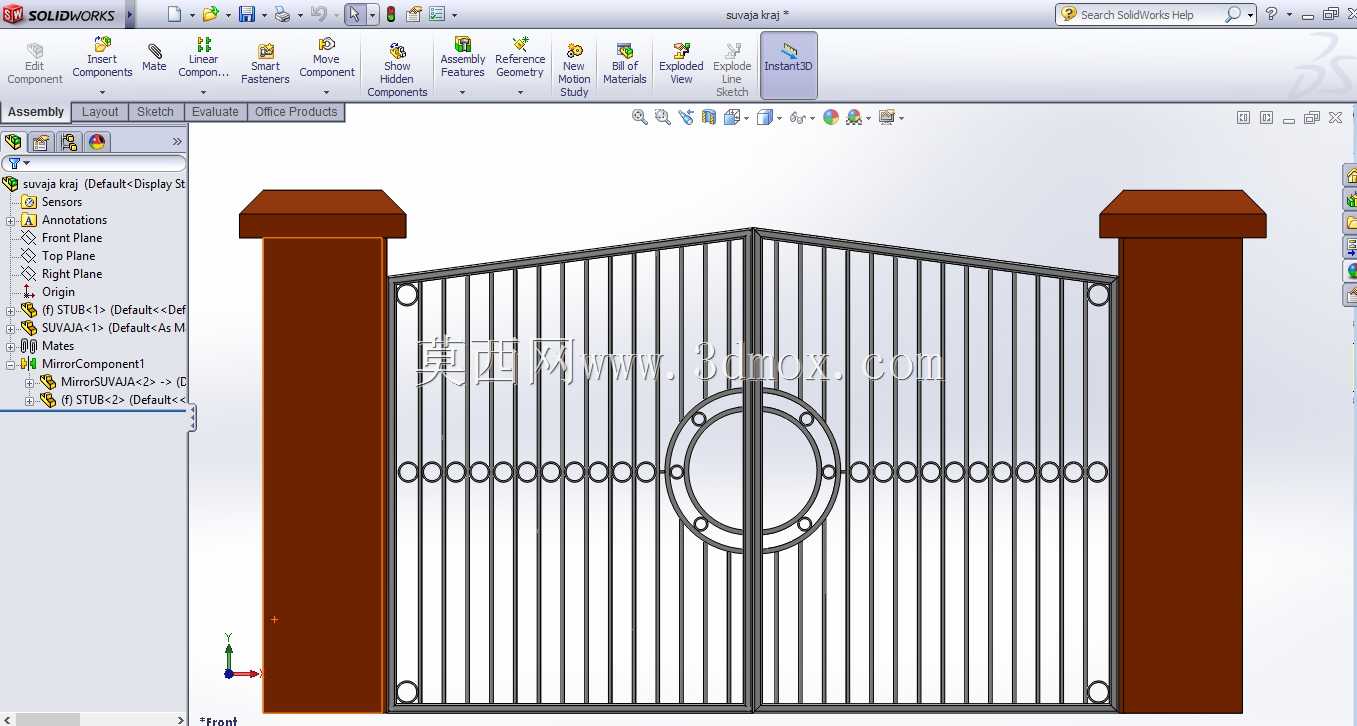Expand the Annotations tree node
This screenshot has width=1357, height=726.
click(10, 221)
